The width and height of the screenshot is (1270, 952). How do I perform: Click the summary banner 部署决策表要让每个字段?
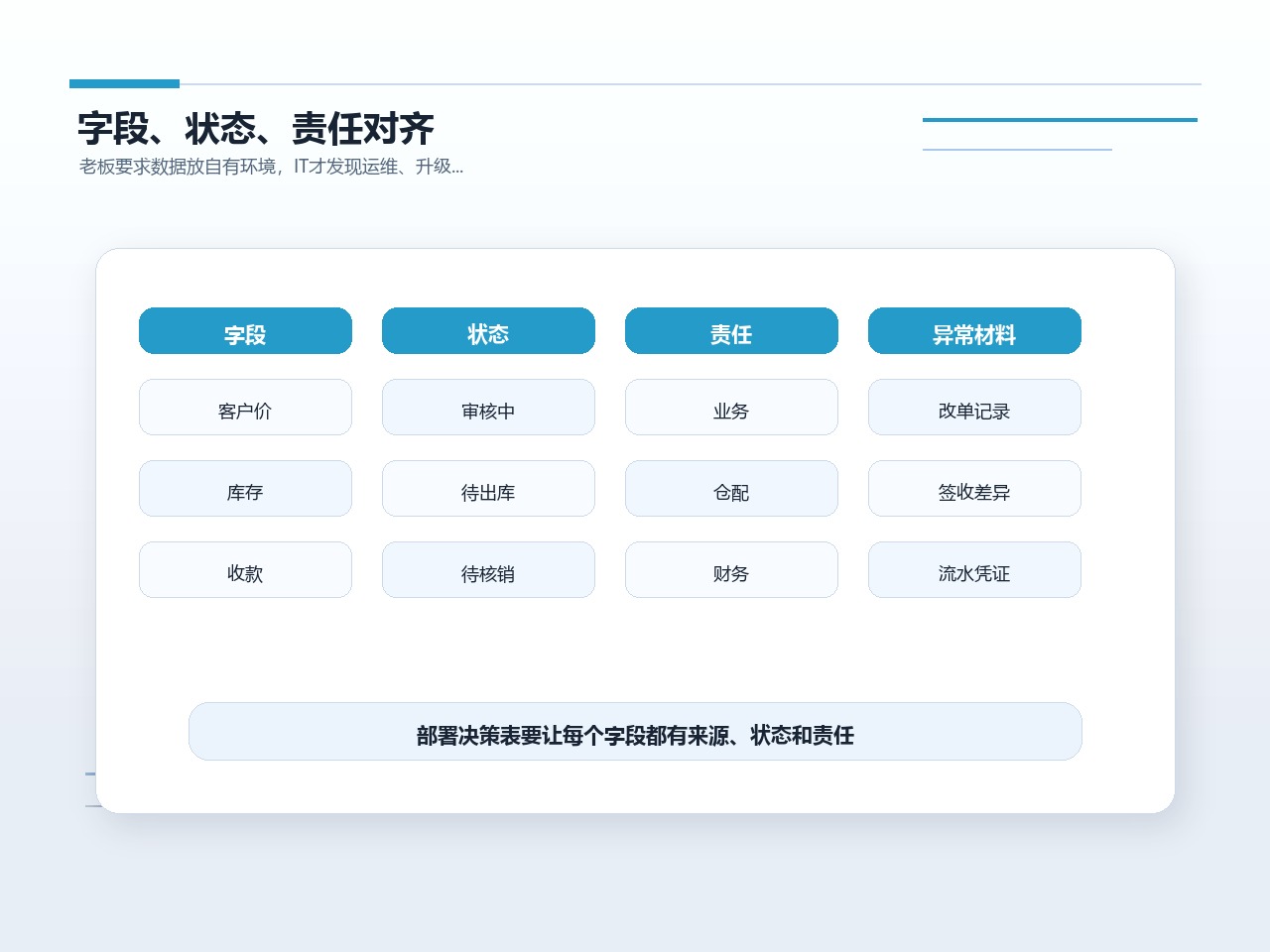(635, 732)
